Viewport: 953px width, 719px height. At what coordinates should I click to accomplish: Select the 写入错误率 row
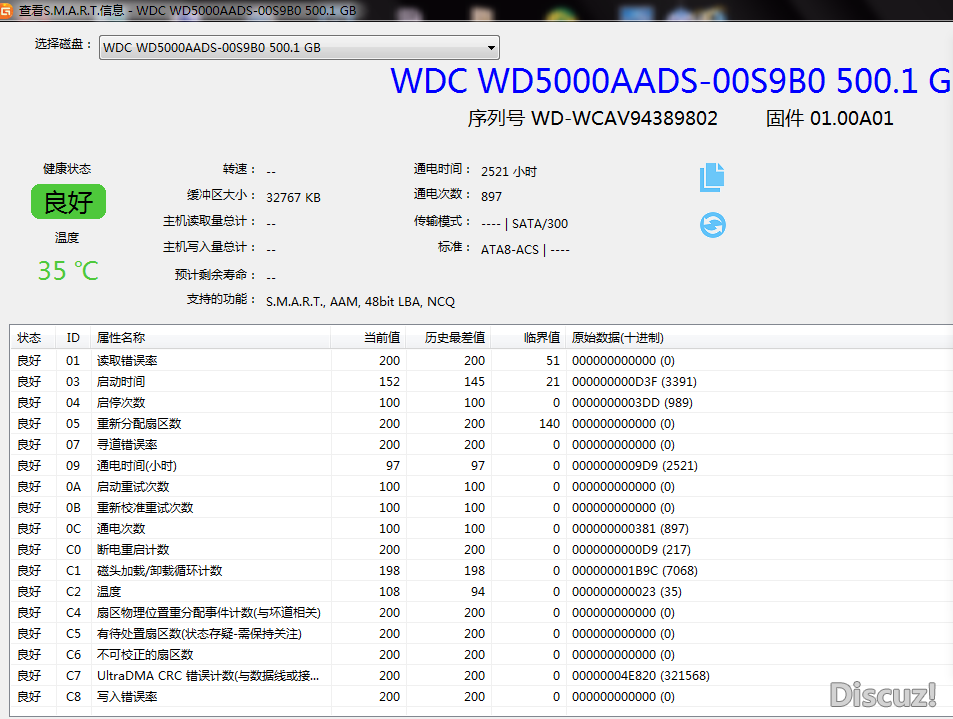tap(481, 696)
